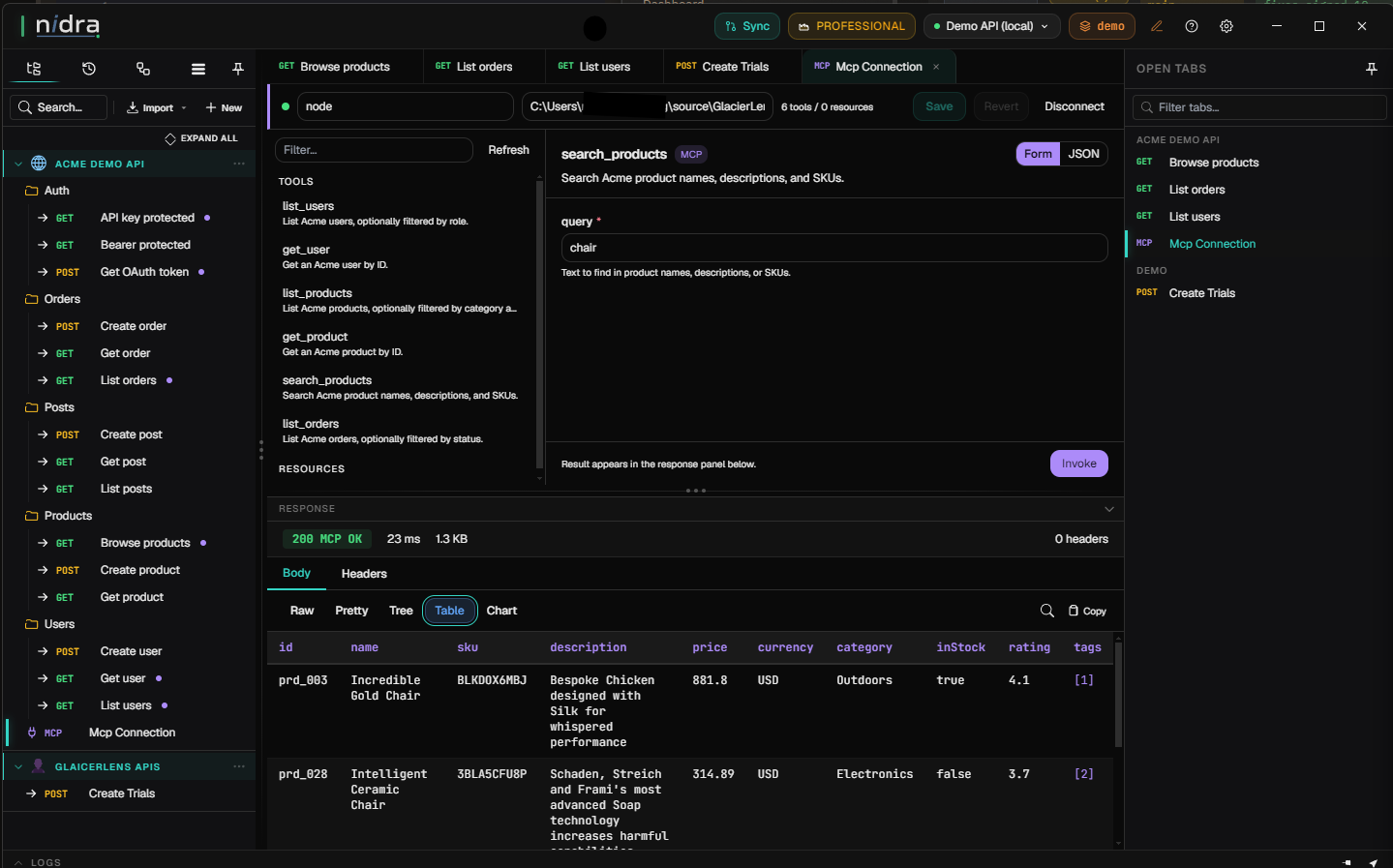Select the Tree response view
This screenshot has height=868, width=1393.
pos(401,611)
